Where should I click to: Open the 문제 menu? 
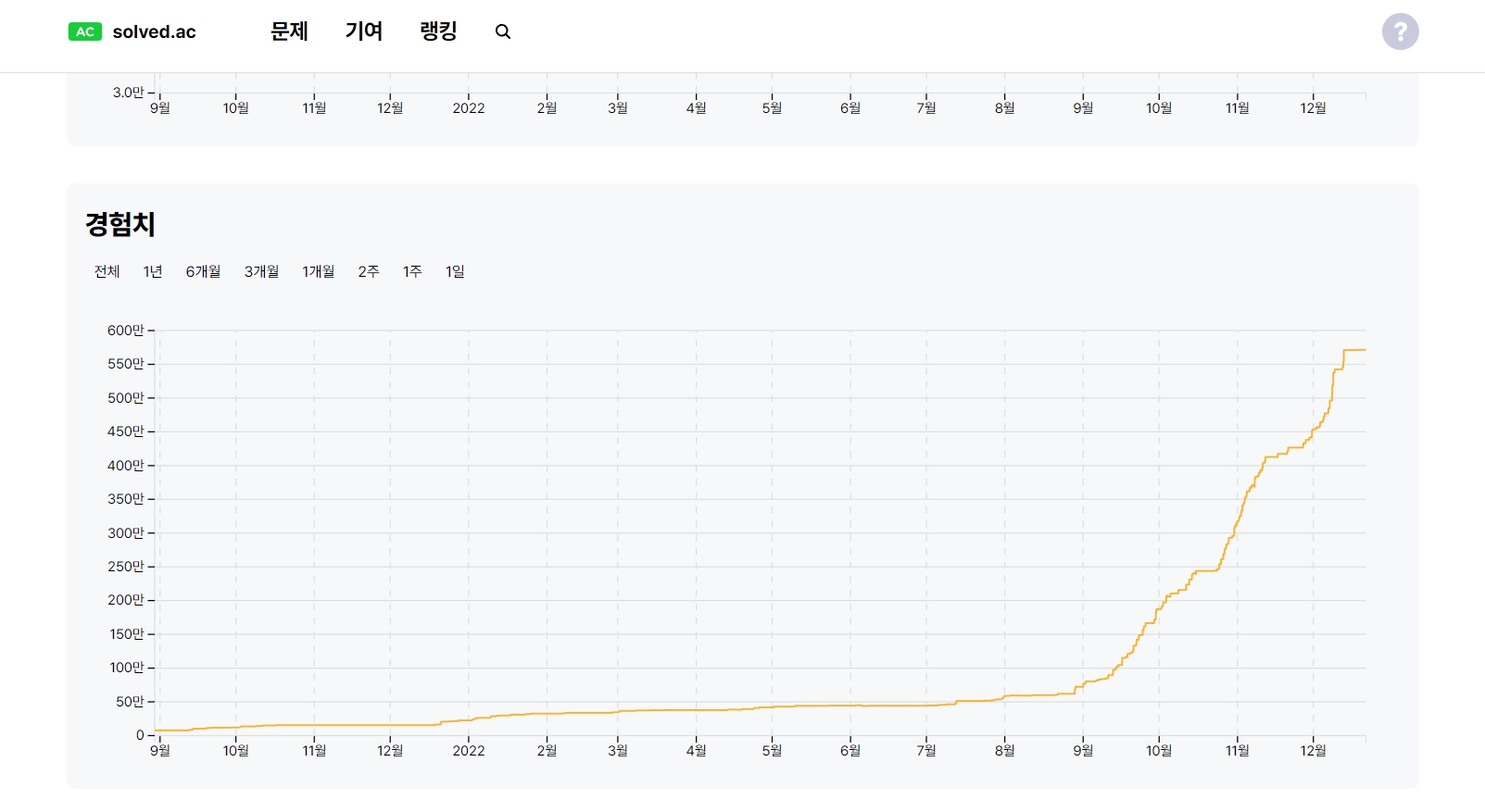click(x=289, y=31)
